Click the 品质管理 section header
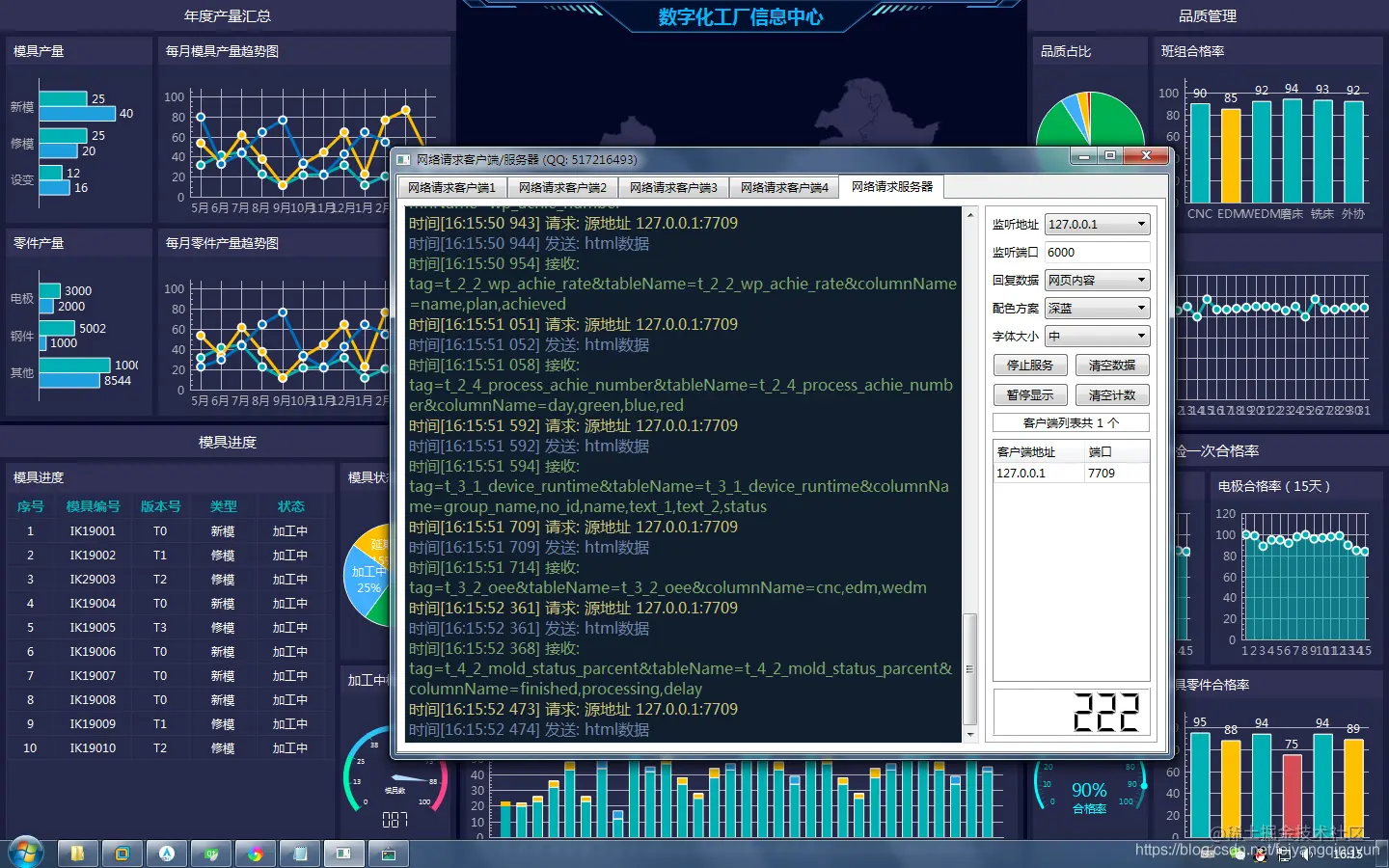Viewport: 1389px width, 868px height. tap(1208, 15)
